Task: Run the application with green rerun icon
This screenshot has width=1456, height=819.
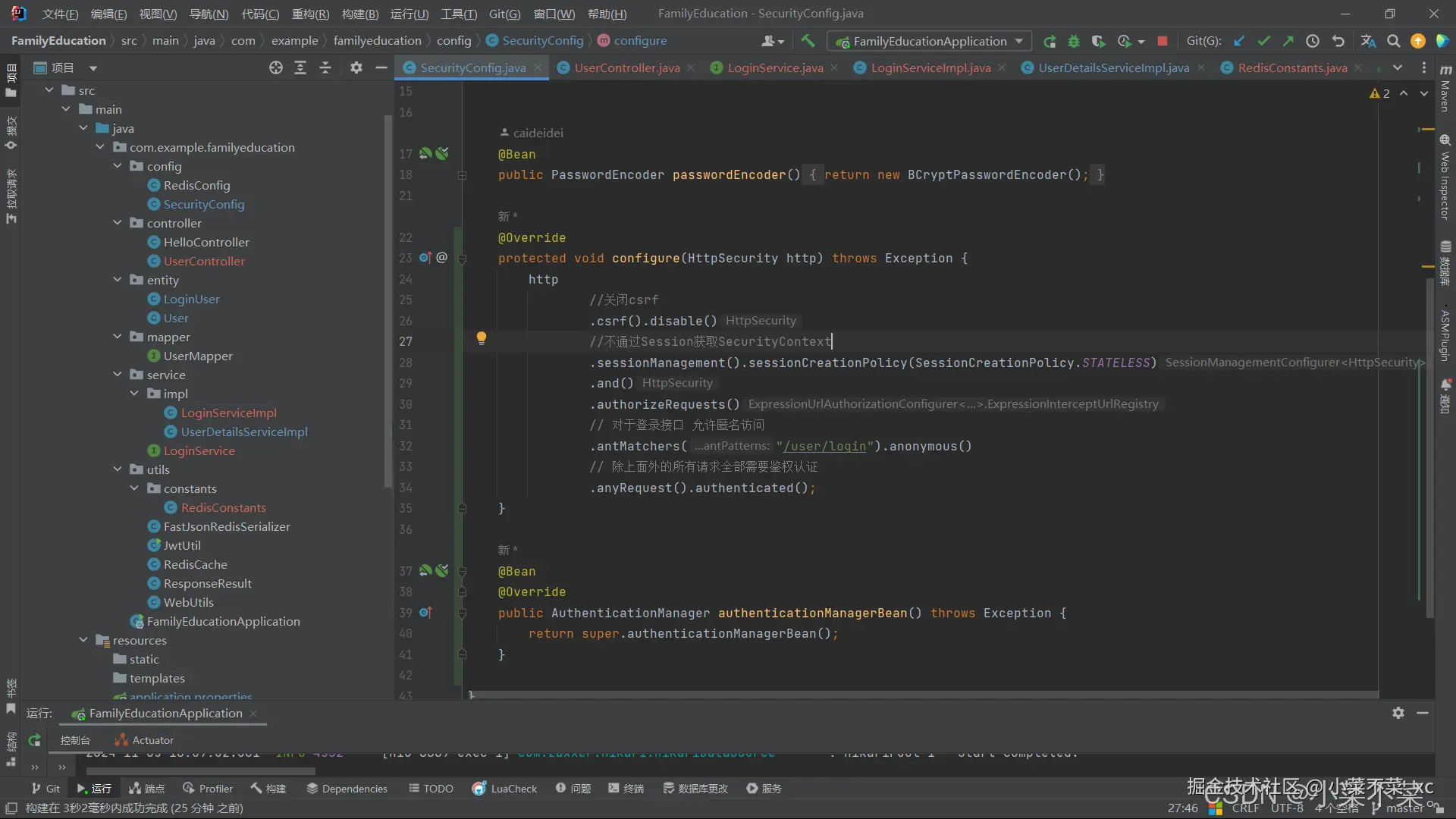Action: click(1050, 41)
